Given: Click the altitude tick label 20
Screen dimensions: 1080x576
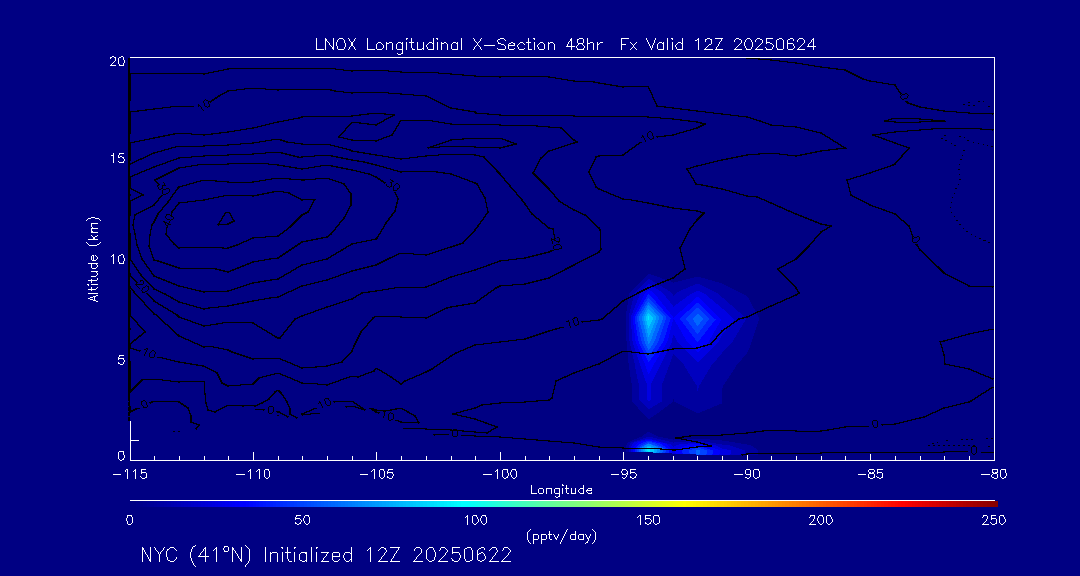Looking at the screenshot, I should 117,61.
